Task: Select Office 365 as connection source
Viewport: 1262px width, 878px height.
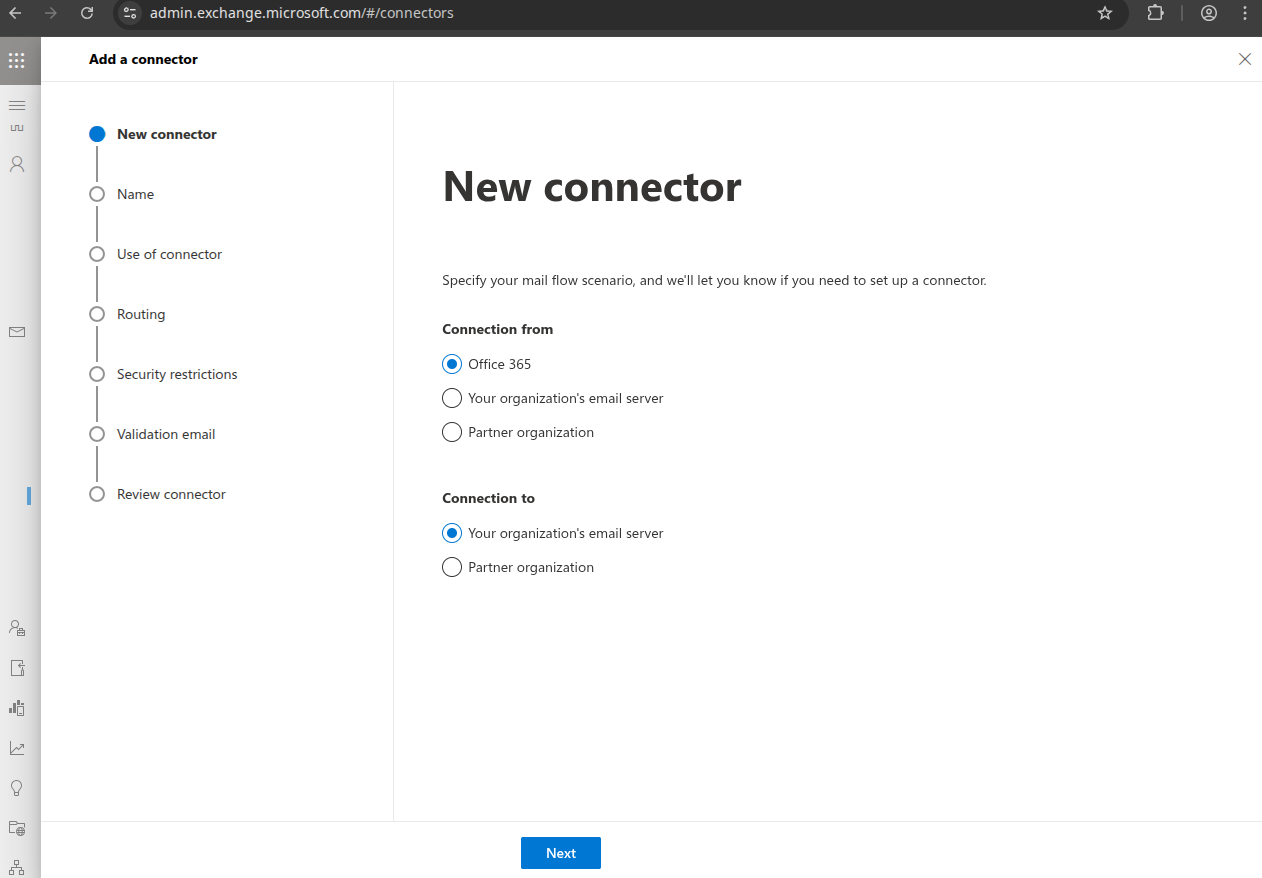Action: coord(452,364)
